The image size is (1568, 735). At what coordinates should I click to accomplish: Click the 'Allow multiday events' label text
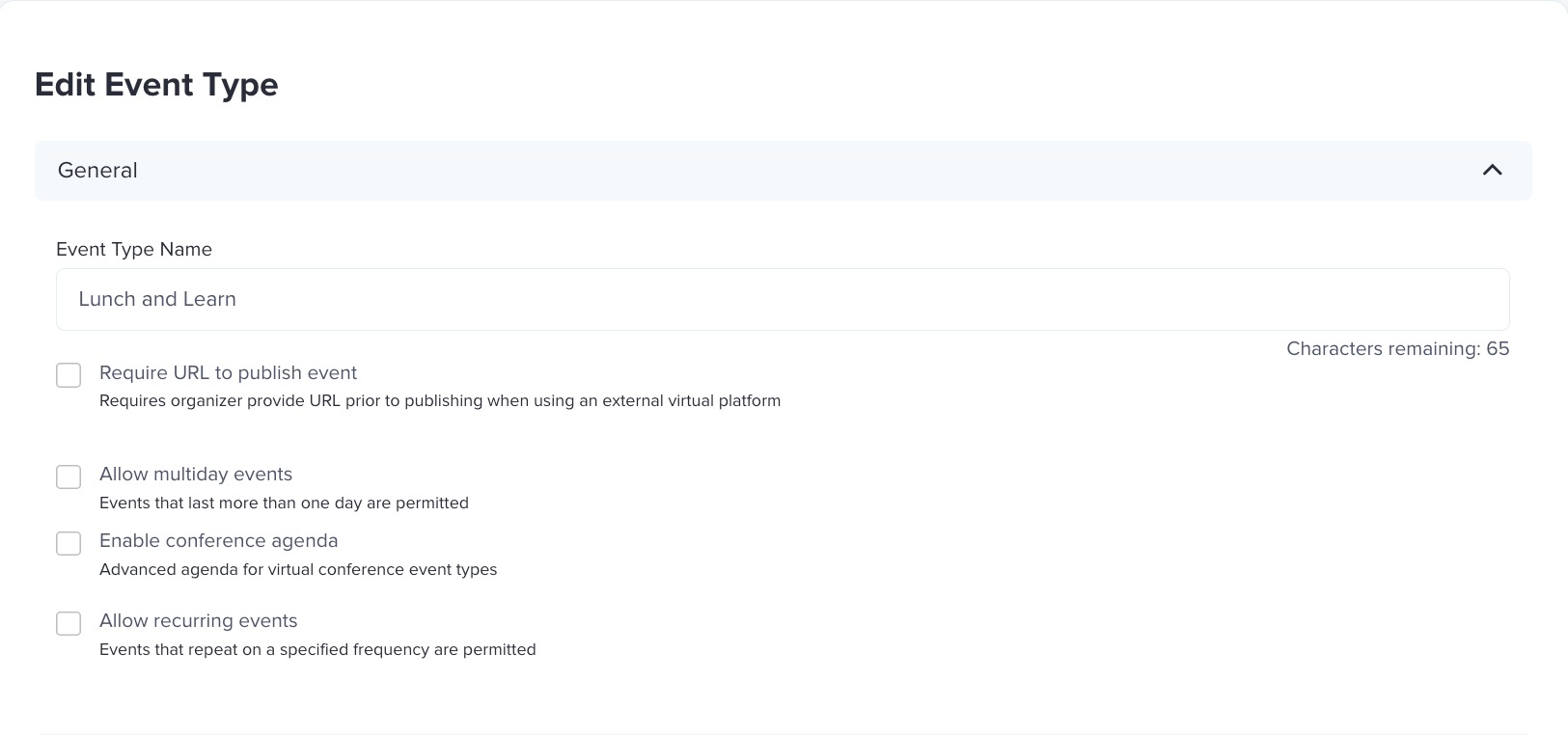[195, 475]
